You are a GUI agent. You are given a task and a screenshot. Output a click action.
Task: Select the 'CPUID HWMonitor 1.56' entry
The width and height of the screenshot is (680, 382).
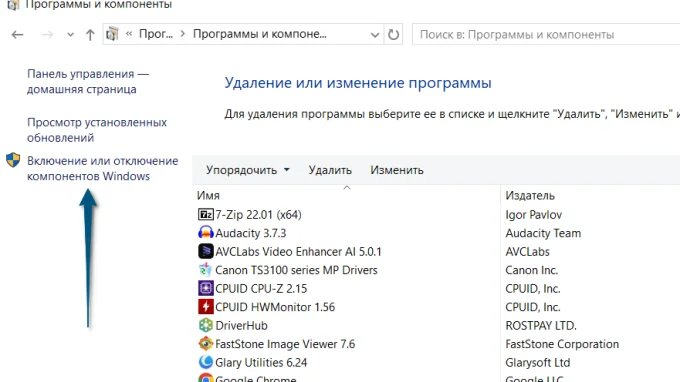[275, 307]
